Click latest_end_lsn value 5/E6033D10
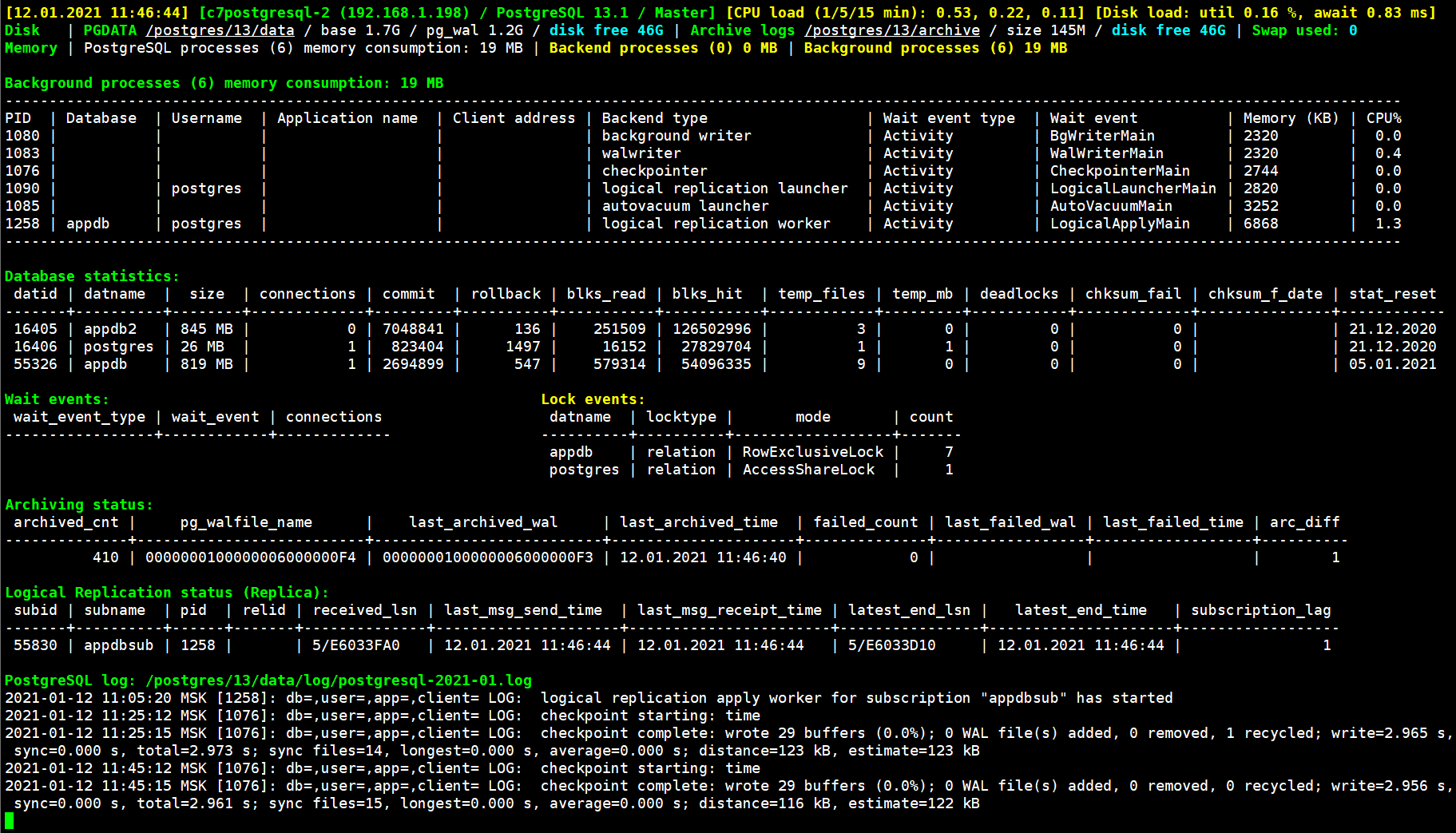1456x833 pixels. (x=892, y=645)
